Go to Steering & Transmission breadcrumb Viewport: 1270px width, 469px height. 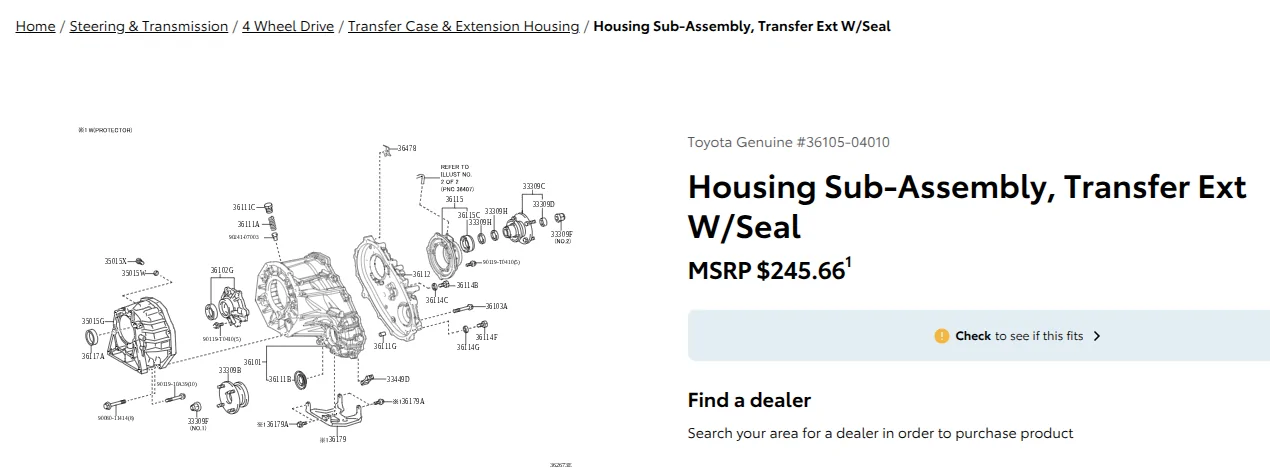(149, 26)
